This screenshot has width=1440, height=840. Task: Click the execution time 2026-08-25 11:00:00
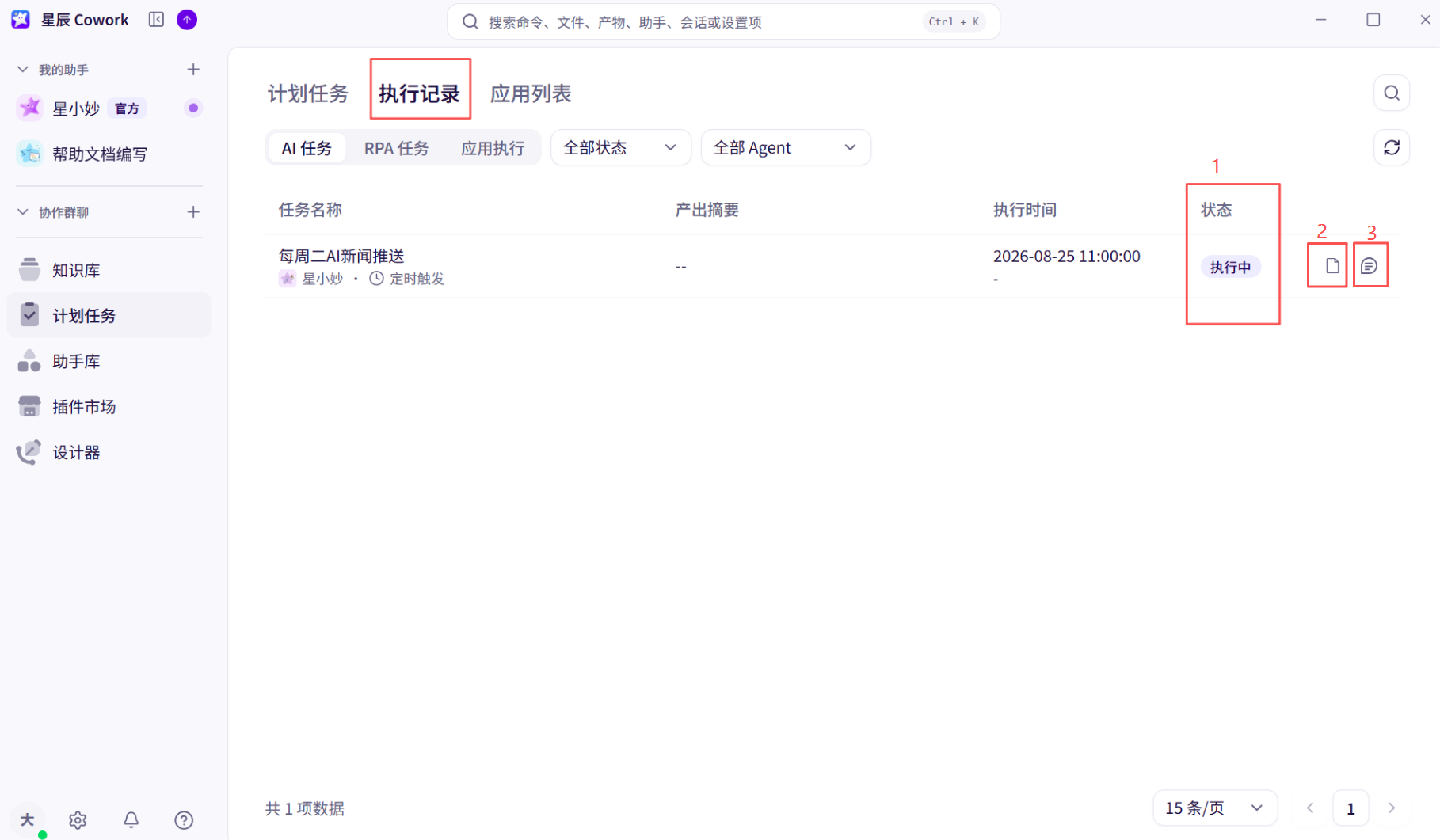click(1067, 257)
